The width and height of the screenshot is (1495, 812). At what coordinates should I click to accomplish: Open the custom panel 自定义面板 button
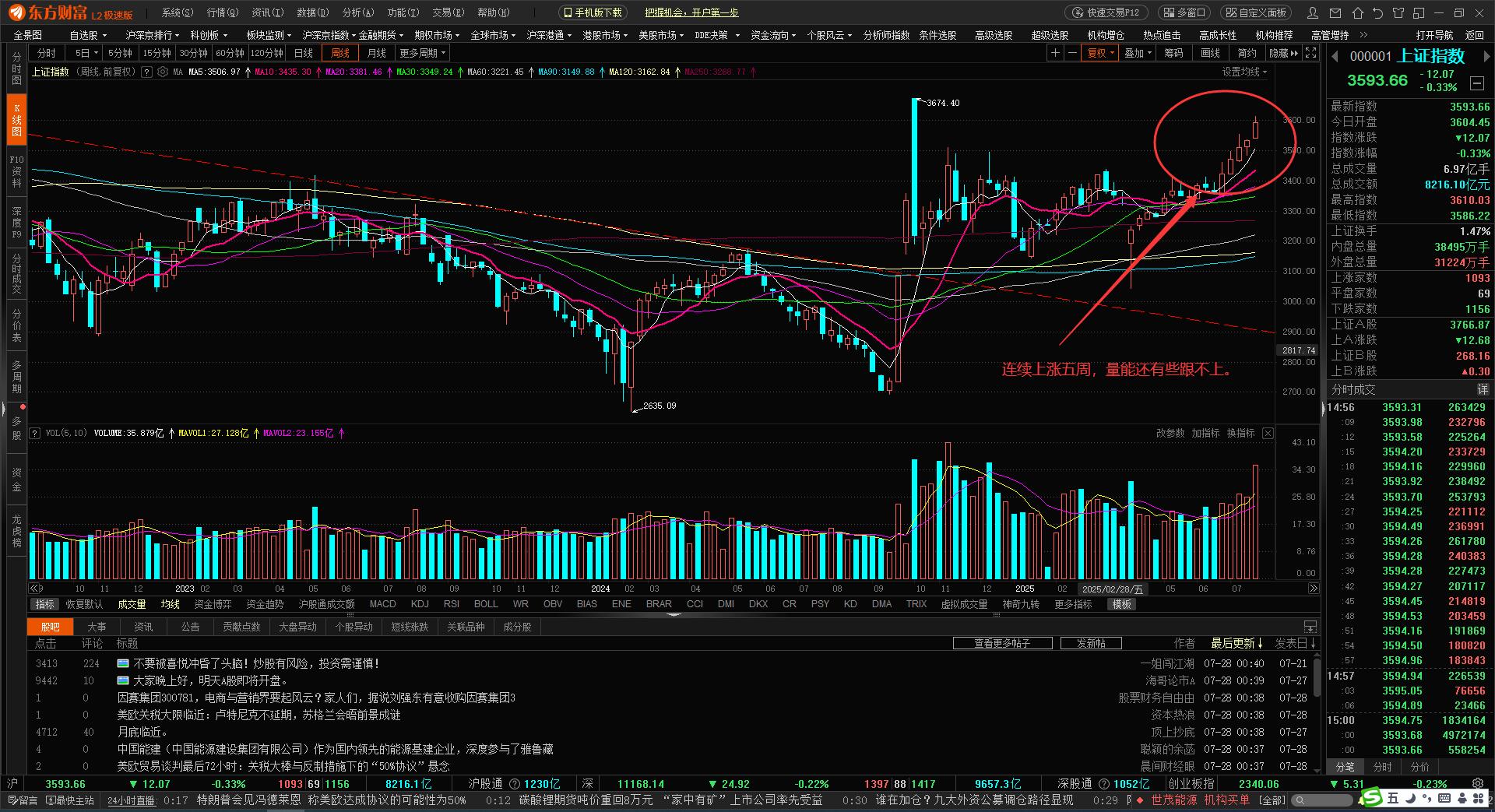point(1255,12)
